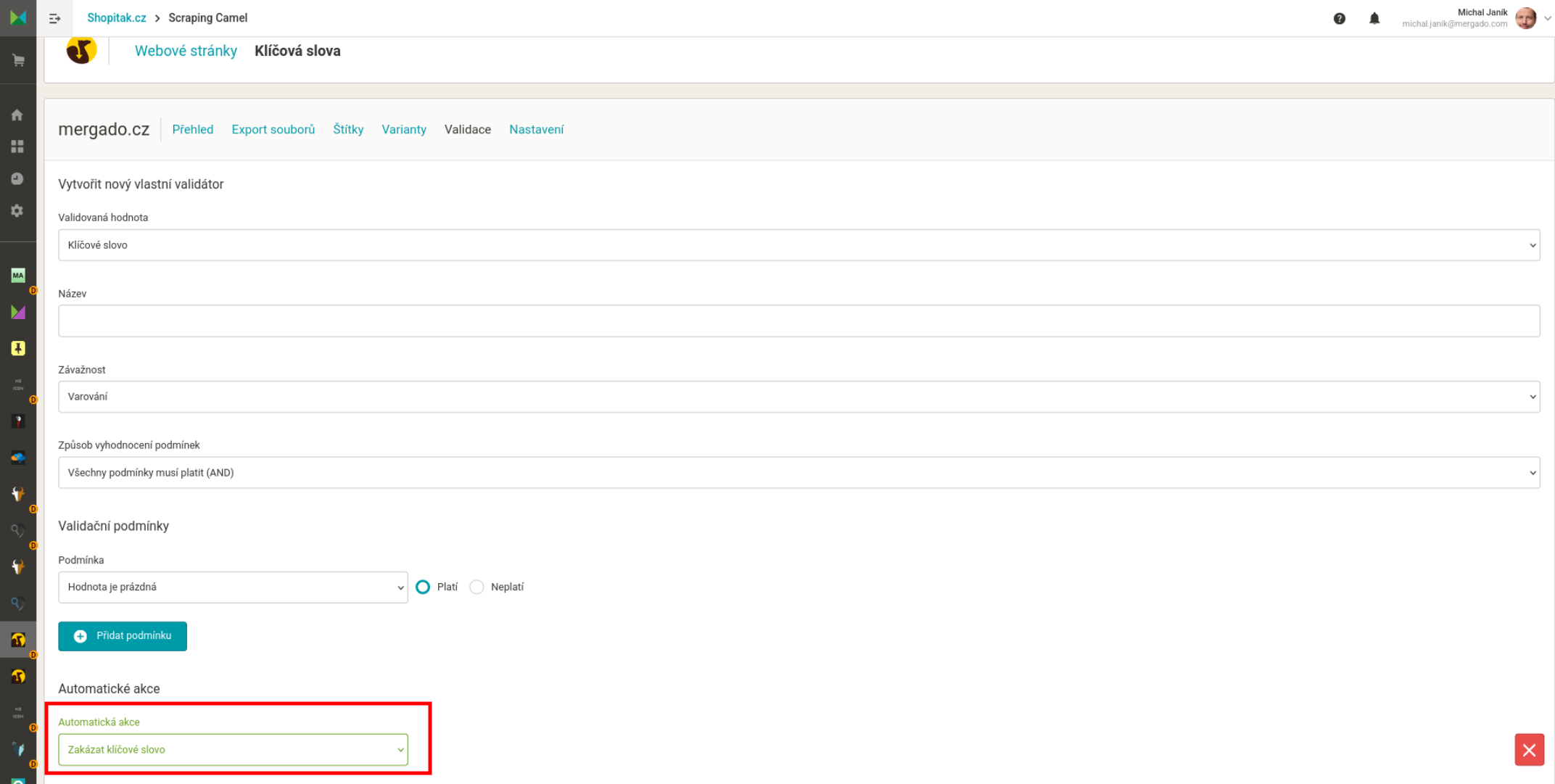Viewport: 1555px width, 784px height.
Task: Click the green MA app icon
Action: (x=18, y=275)
